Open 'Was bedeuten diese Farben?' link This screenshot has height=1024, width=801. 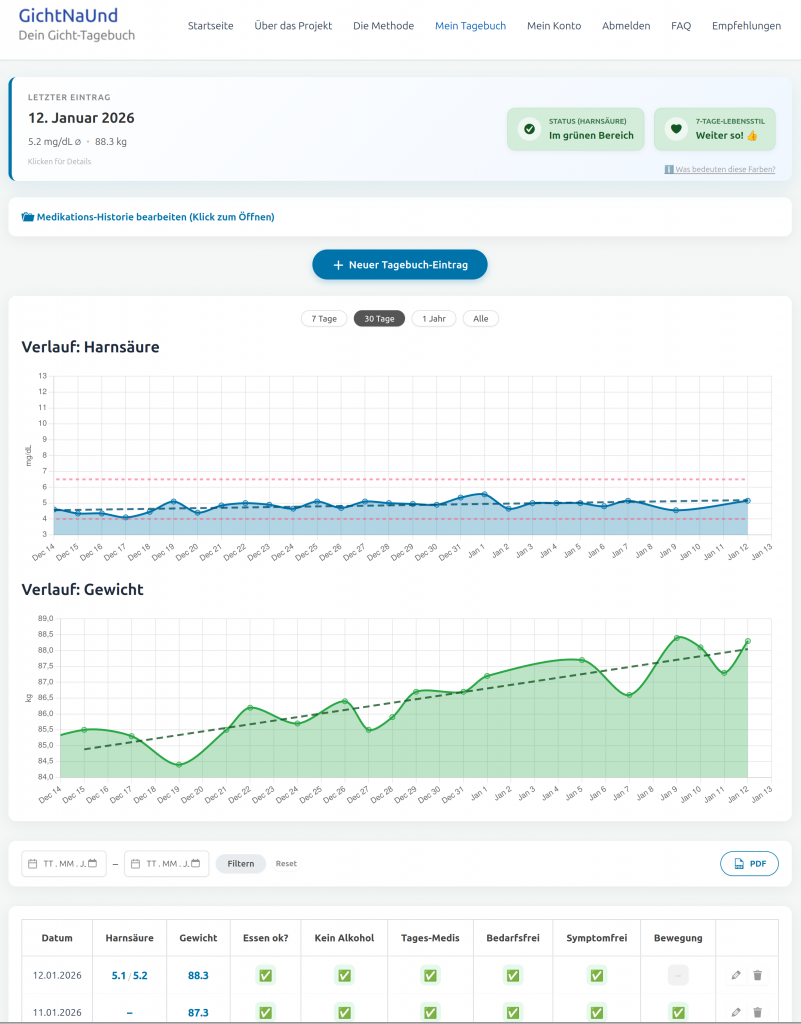pos(724,170)
